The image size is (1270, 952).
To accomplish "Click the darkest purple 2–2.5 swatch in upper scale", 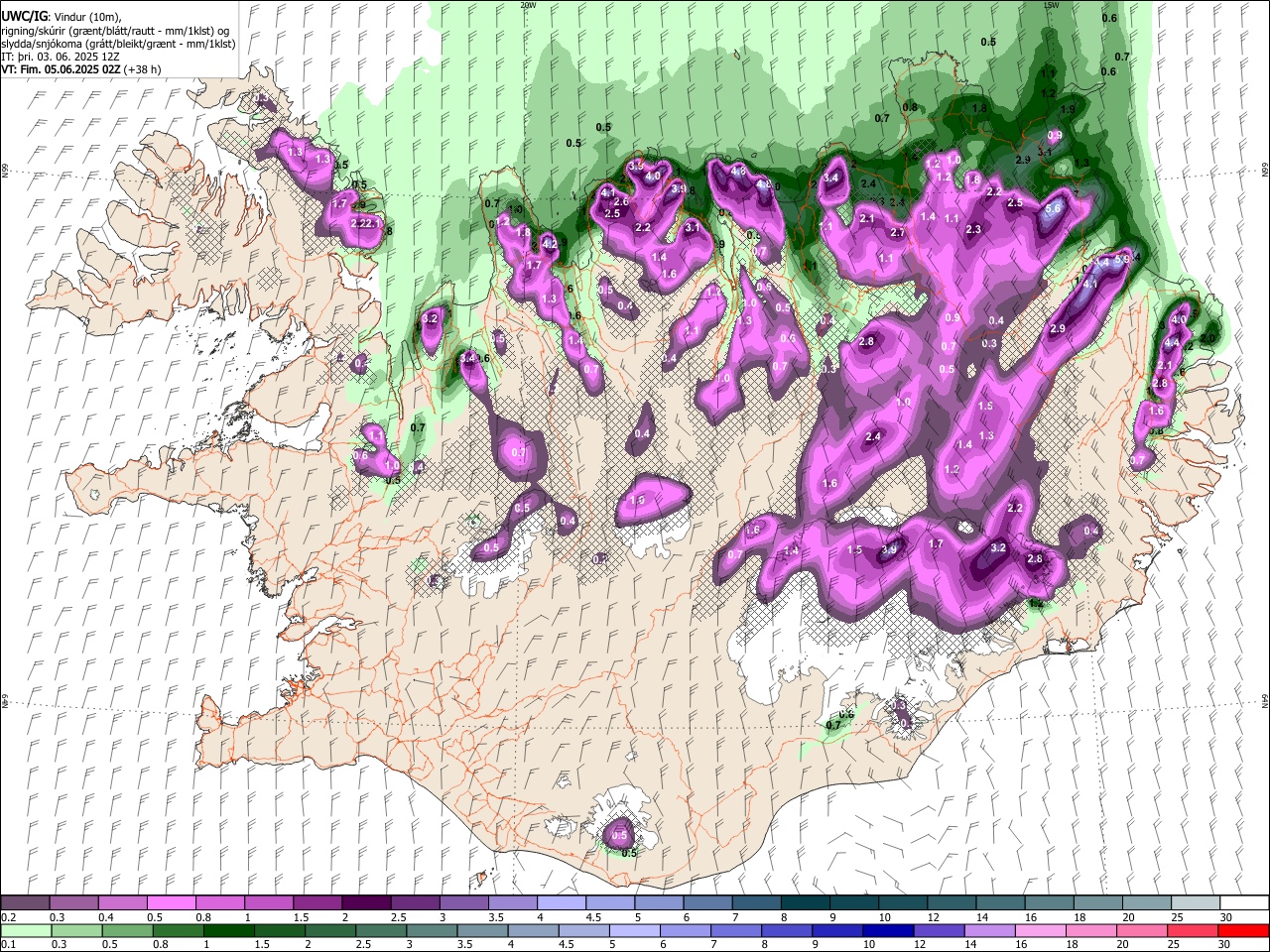I will pyautogui.click(x=366, y=902).
